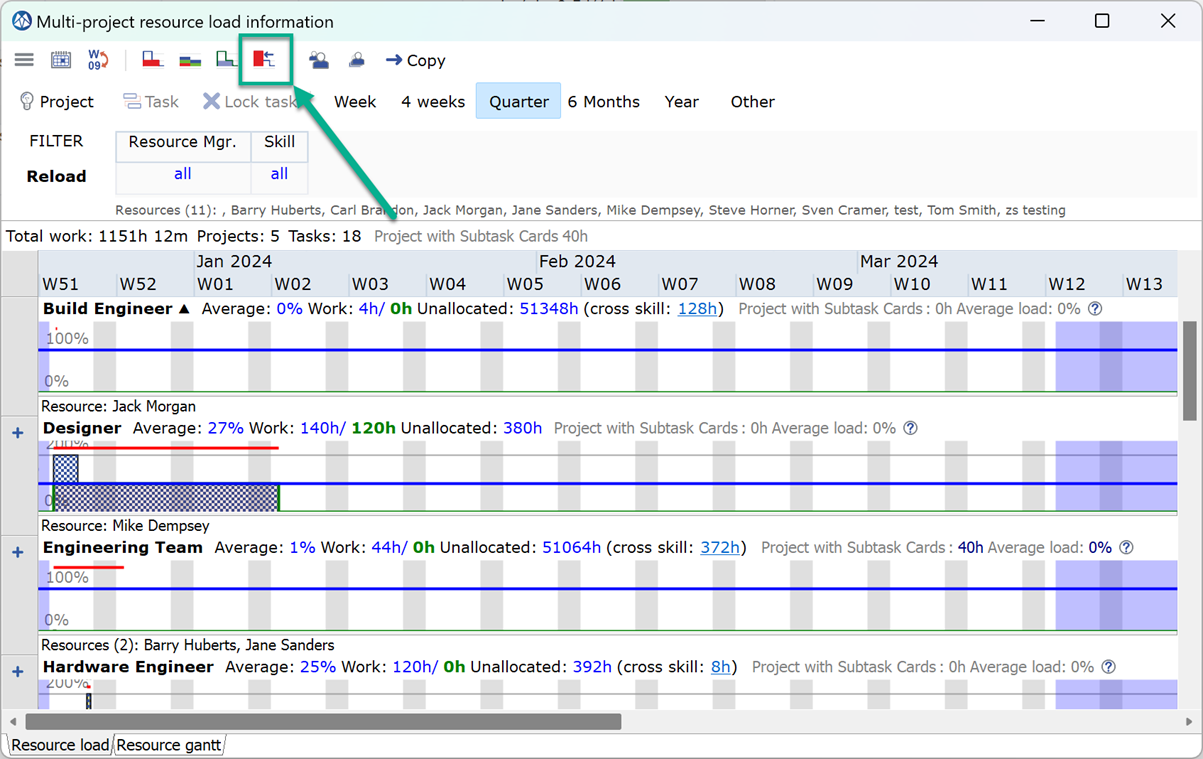The image size is (1203, 759).
Task: Expand the Hardware Engineer row plus sign
Action: click(x=17, y=671)
